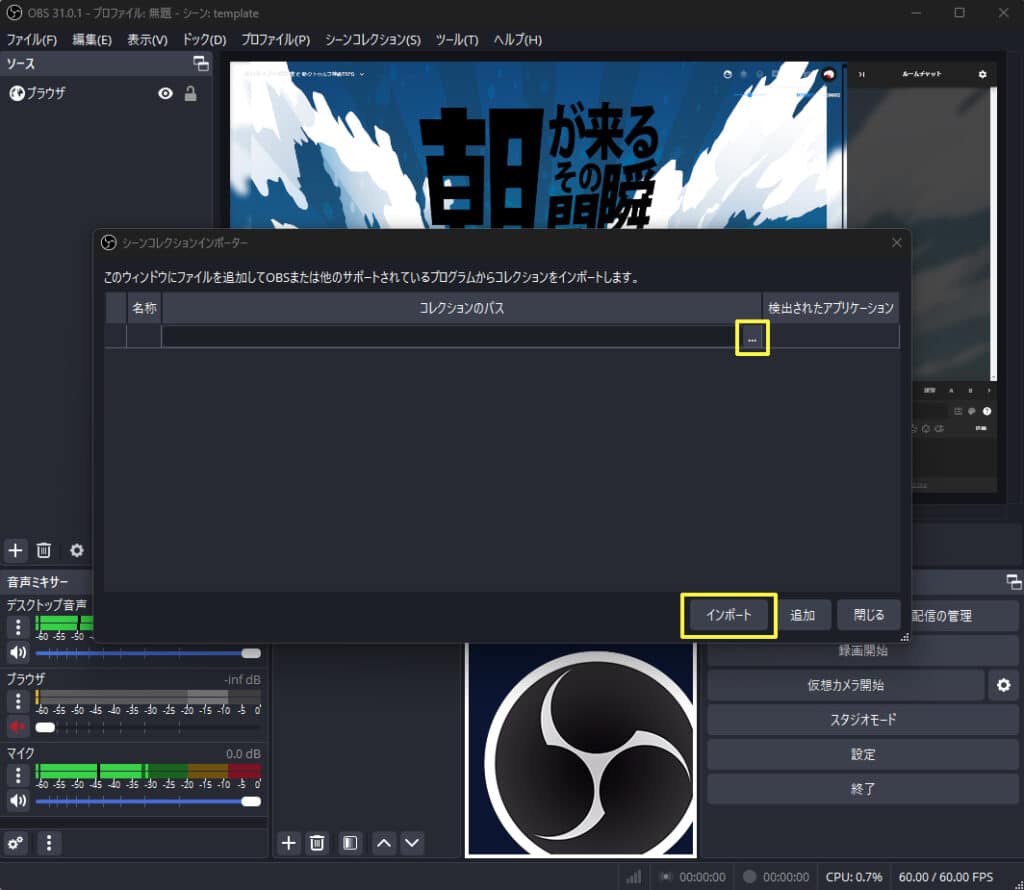Click the add scene plus icon

click(x=289, y=843)
